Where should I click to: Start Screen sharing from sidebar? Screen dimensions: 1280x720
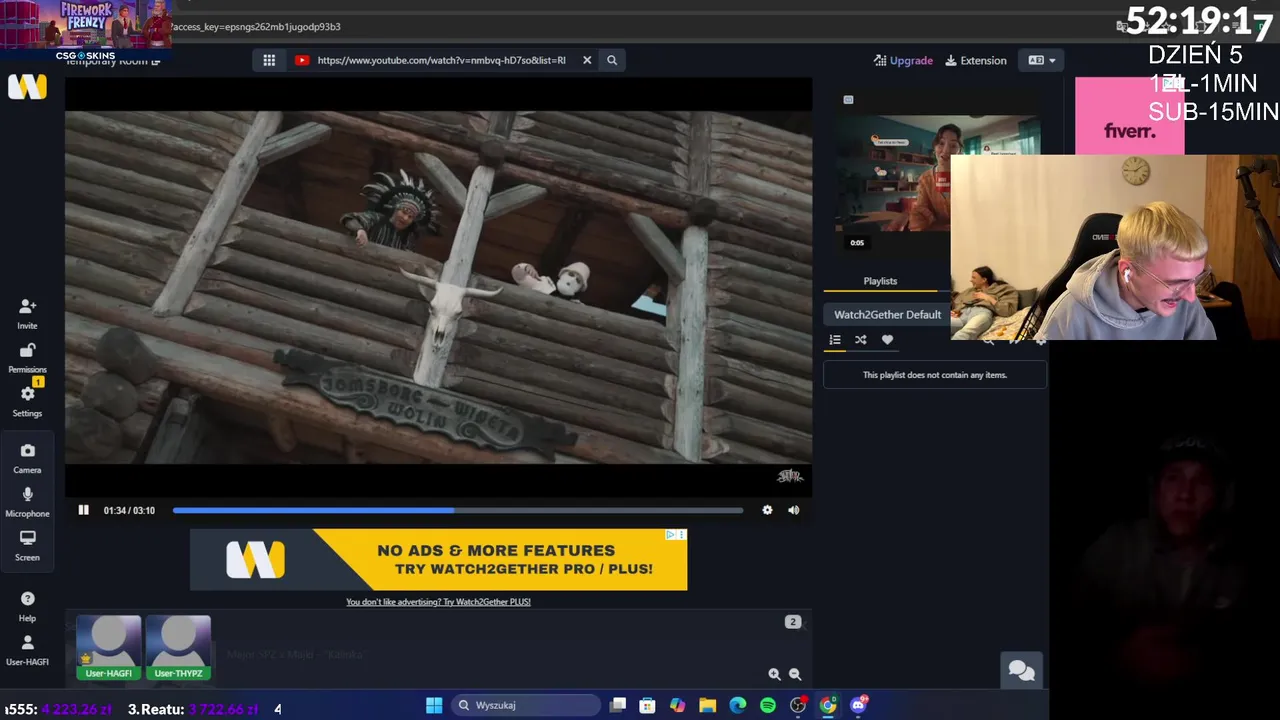[27, 545]
